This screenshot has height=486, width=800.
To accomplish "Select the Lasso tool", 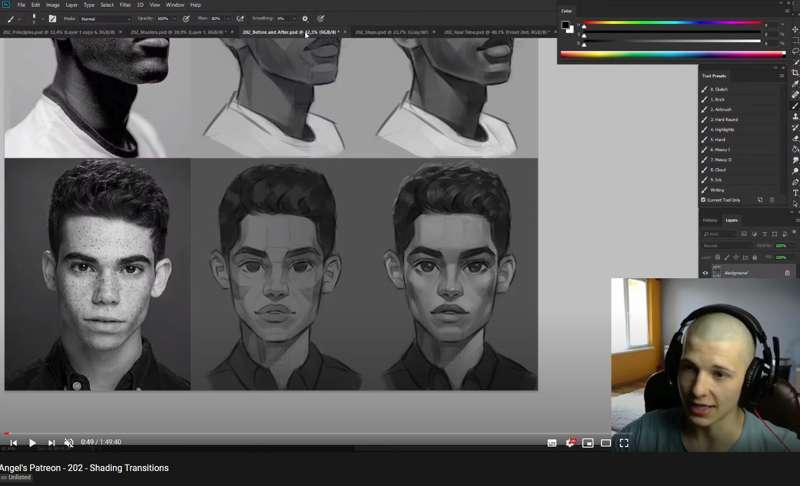I will coord(795,52).
